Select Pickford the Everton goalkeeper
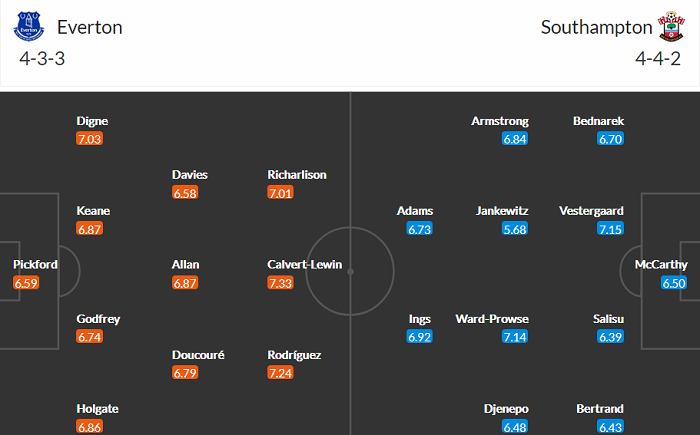Screen dimensions: 700x435 35,265
